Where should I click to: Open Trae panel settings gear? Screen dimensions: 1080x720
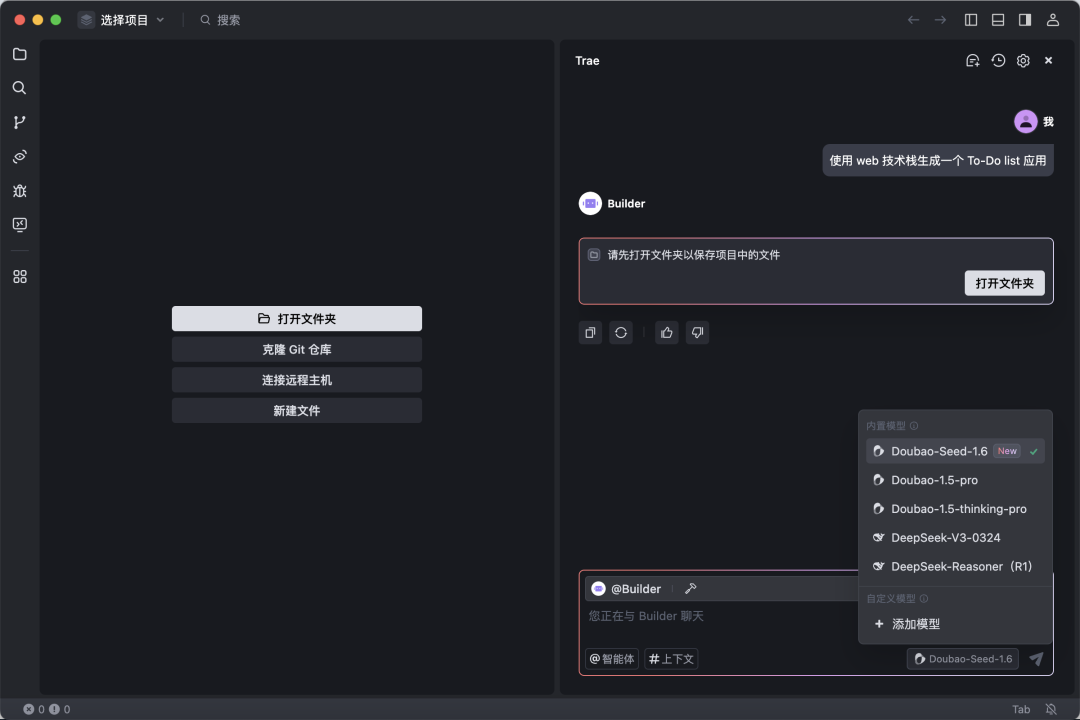coord(1023,61)
